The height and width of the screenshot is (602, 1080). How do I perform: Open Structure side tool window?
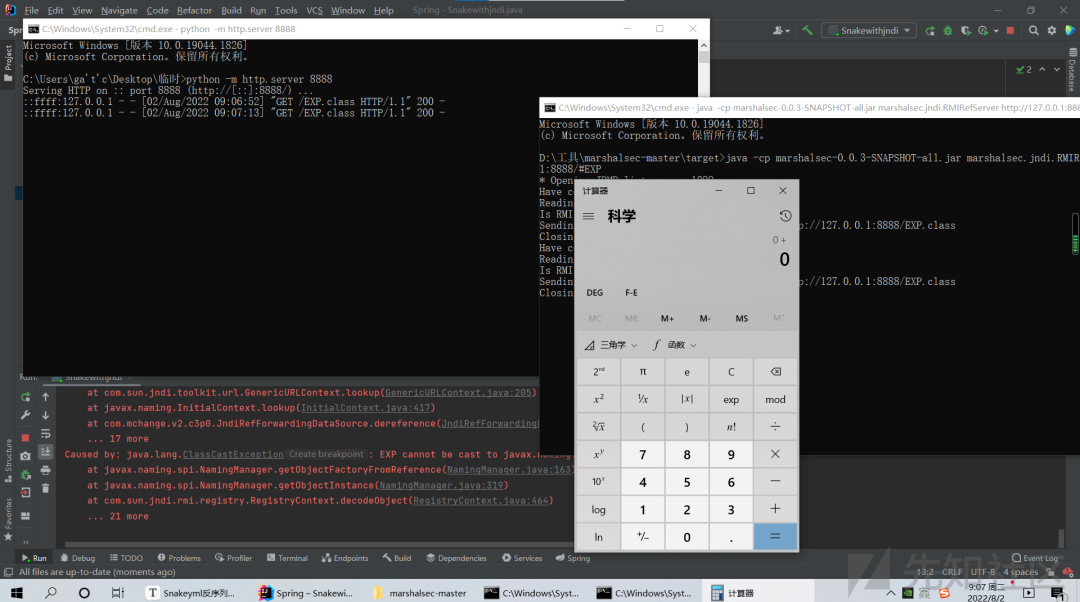click(9, 459)
